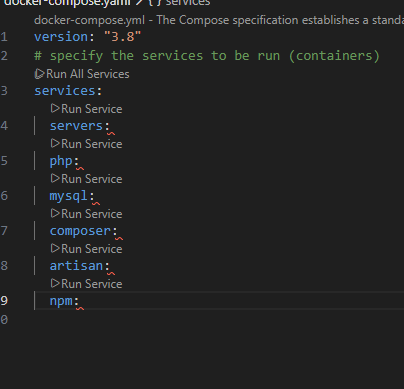The height and width of the screenshot is (389, 404).
Task: Click the play icon beside Run All Services
Action: (x=39, y=74)
